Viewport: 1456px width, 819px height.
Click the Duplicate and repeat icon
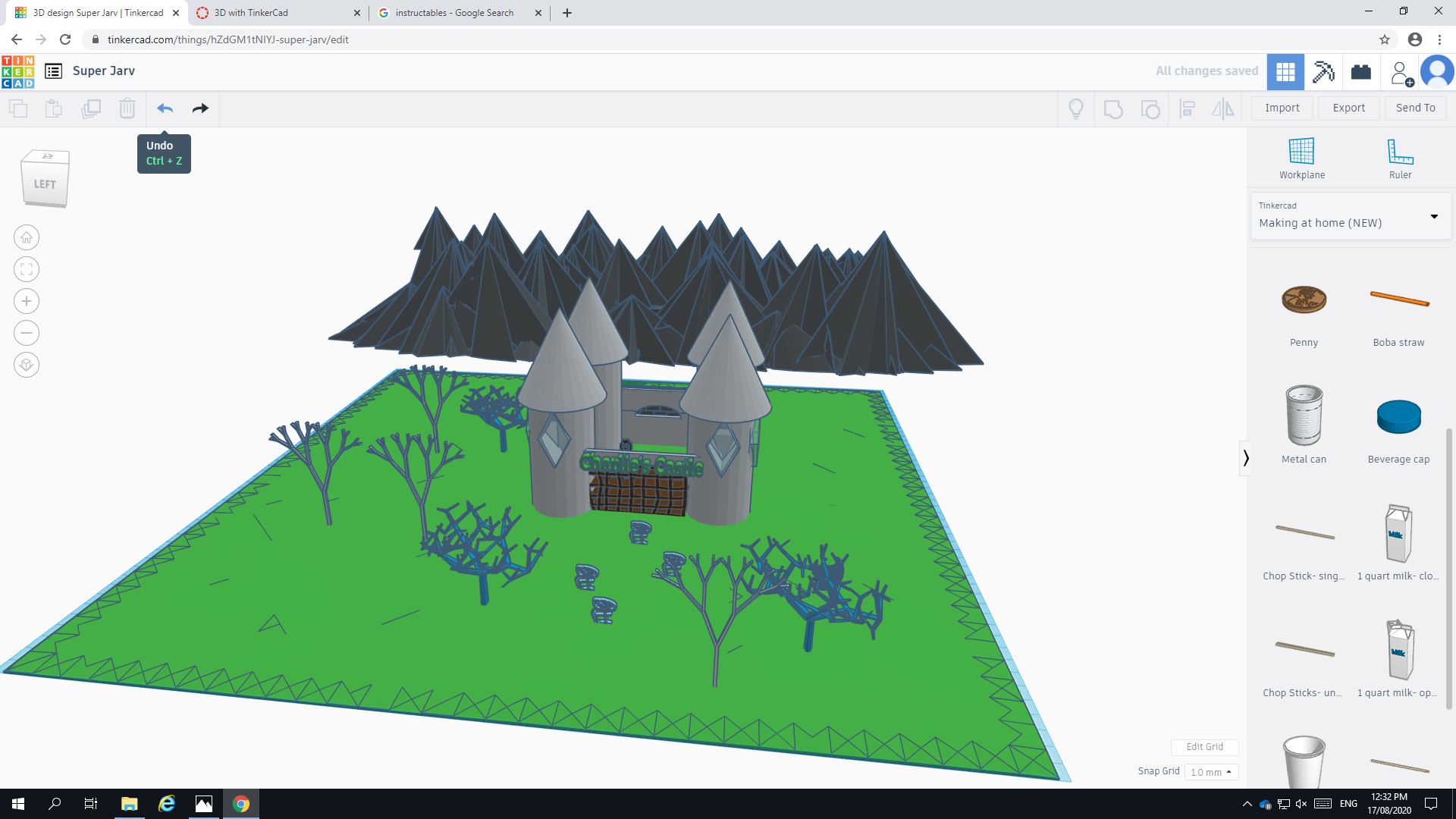coord(91,108)
